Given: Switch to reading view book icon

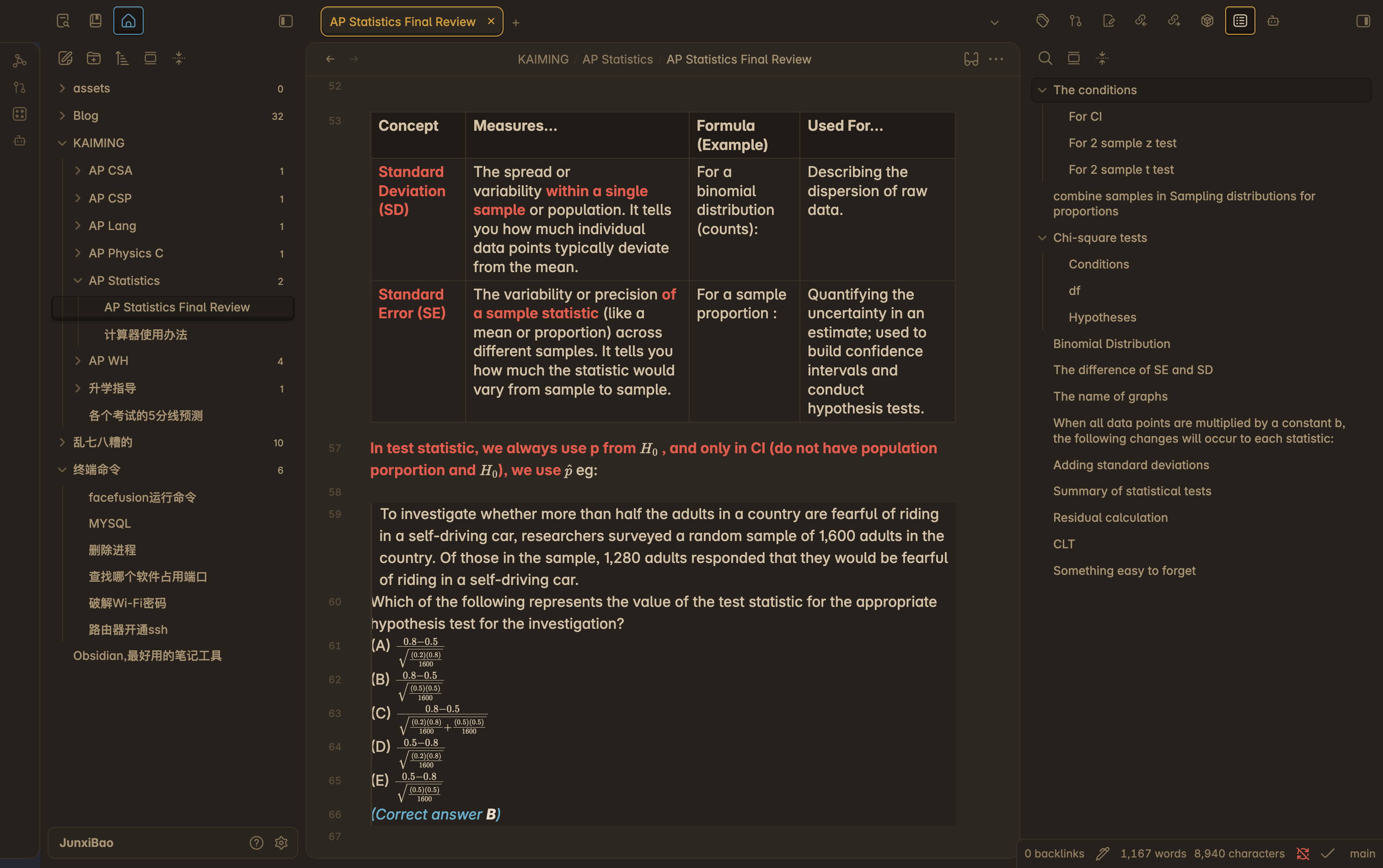Looking at the screenshot, I should pos(971,59).
